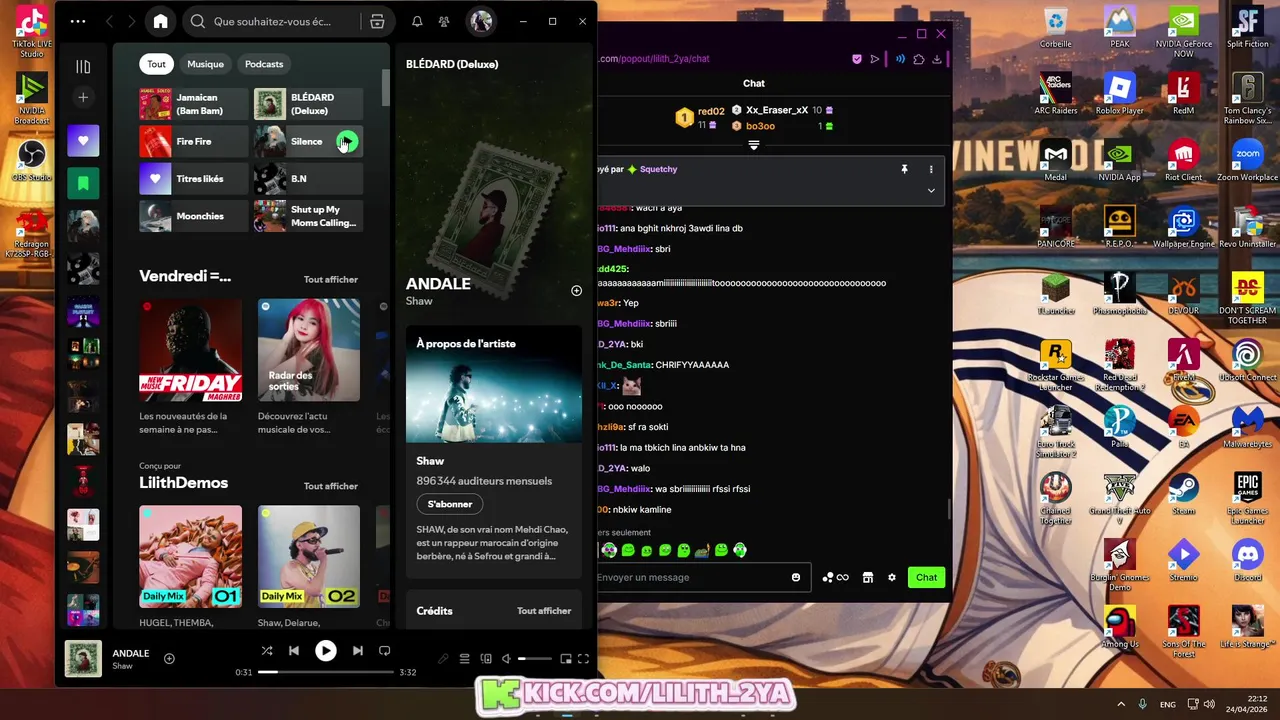Open New Music Friday Maghreb playlist cover
The image size is (1280, 720).
(190, 350)
